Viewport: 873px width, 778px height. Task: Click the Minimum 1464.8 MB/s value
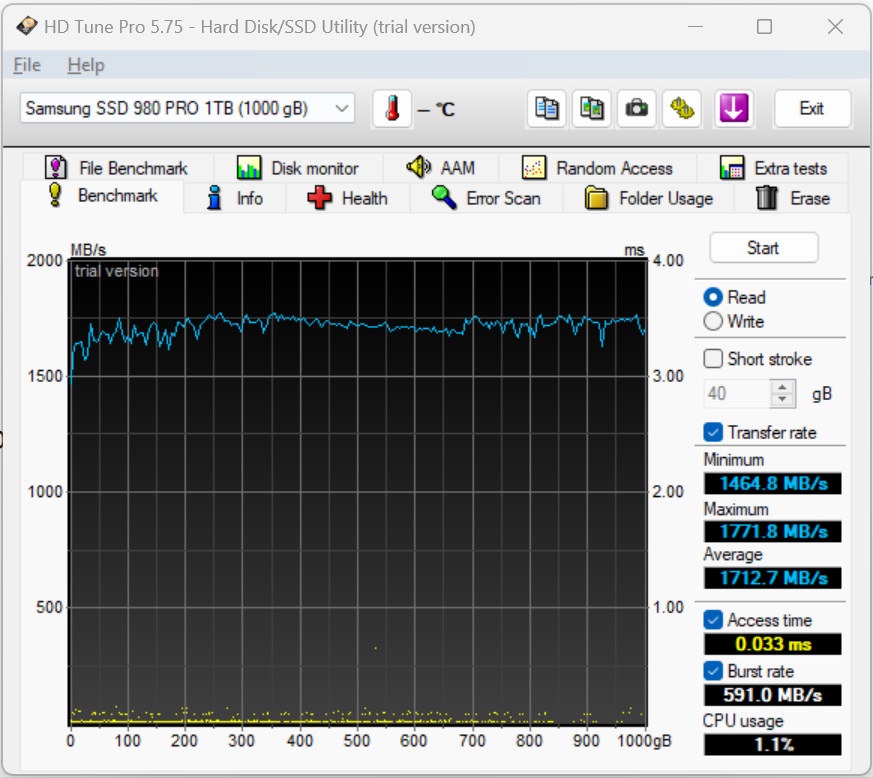click(x=773, y=483)
